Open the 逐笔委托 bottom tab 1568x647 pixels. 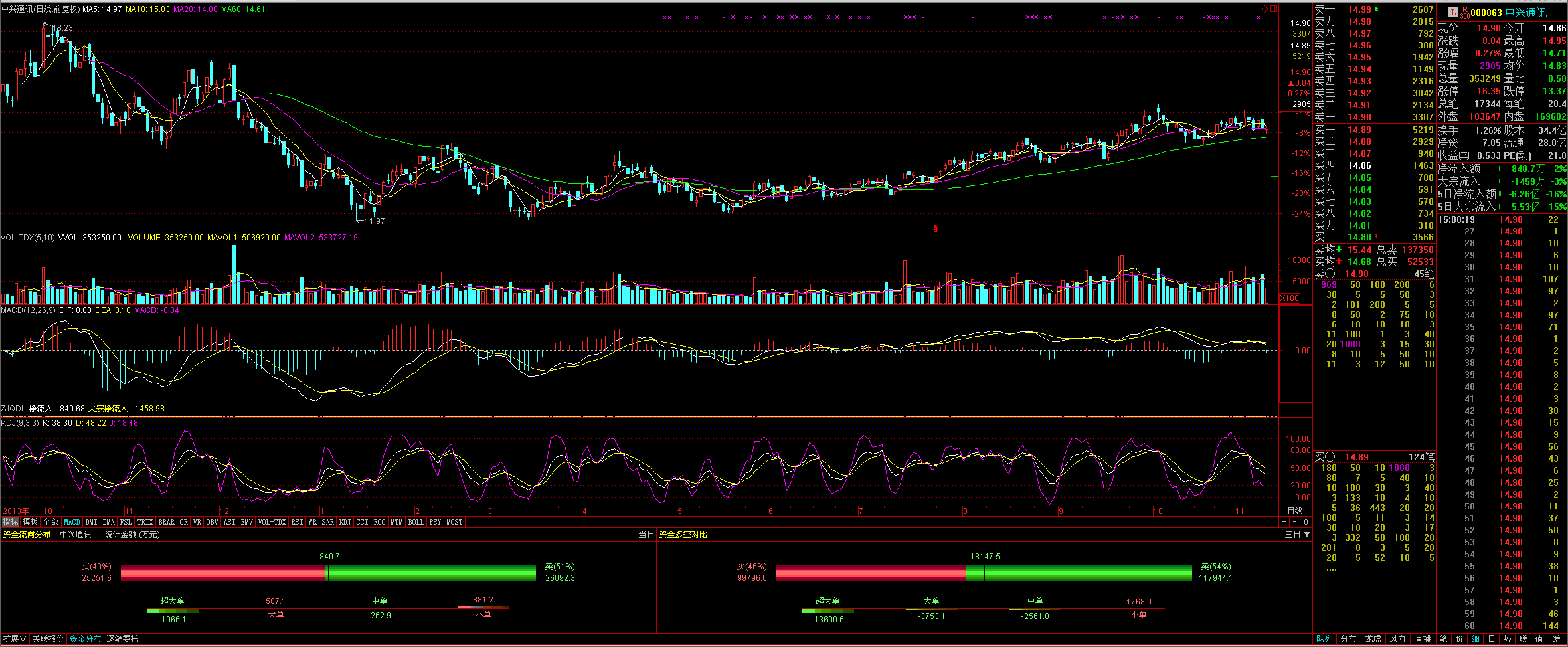click(122, 639)
